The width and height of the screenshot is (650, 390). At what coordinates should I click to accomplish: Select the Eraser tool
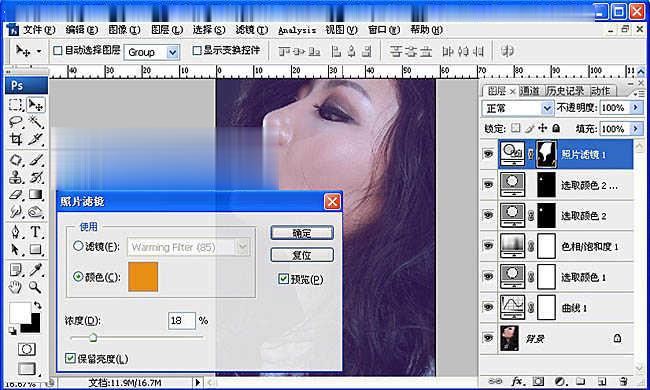point(16,194)
